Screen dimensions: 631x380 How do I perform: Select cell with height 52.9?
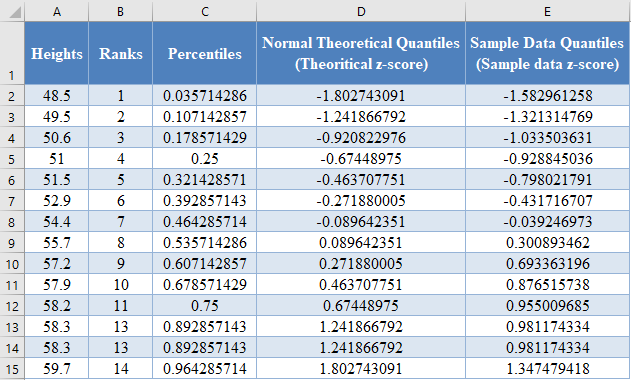[57, 200]
